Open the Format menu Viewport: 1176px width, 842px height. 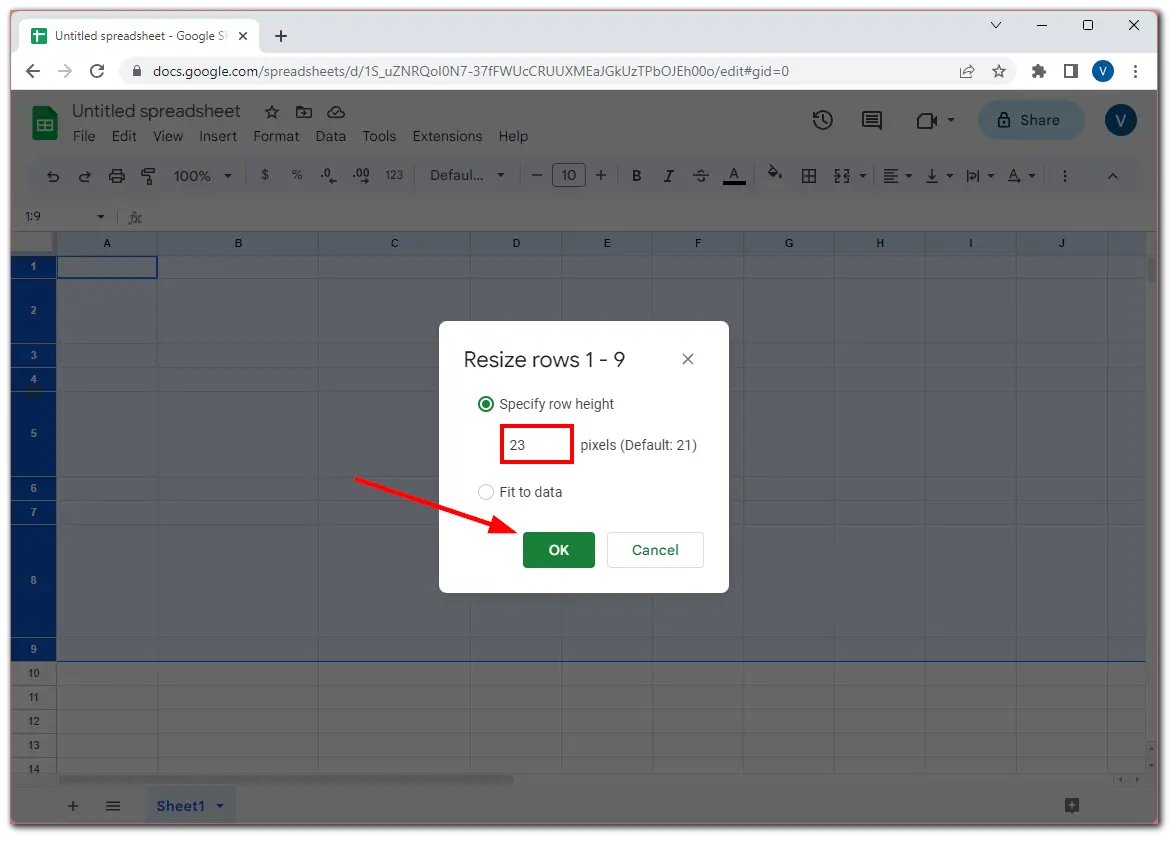click(276, 136)
